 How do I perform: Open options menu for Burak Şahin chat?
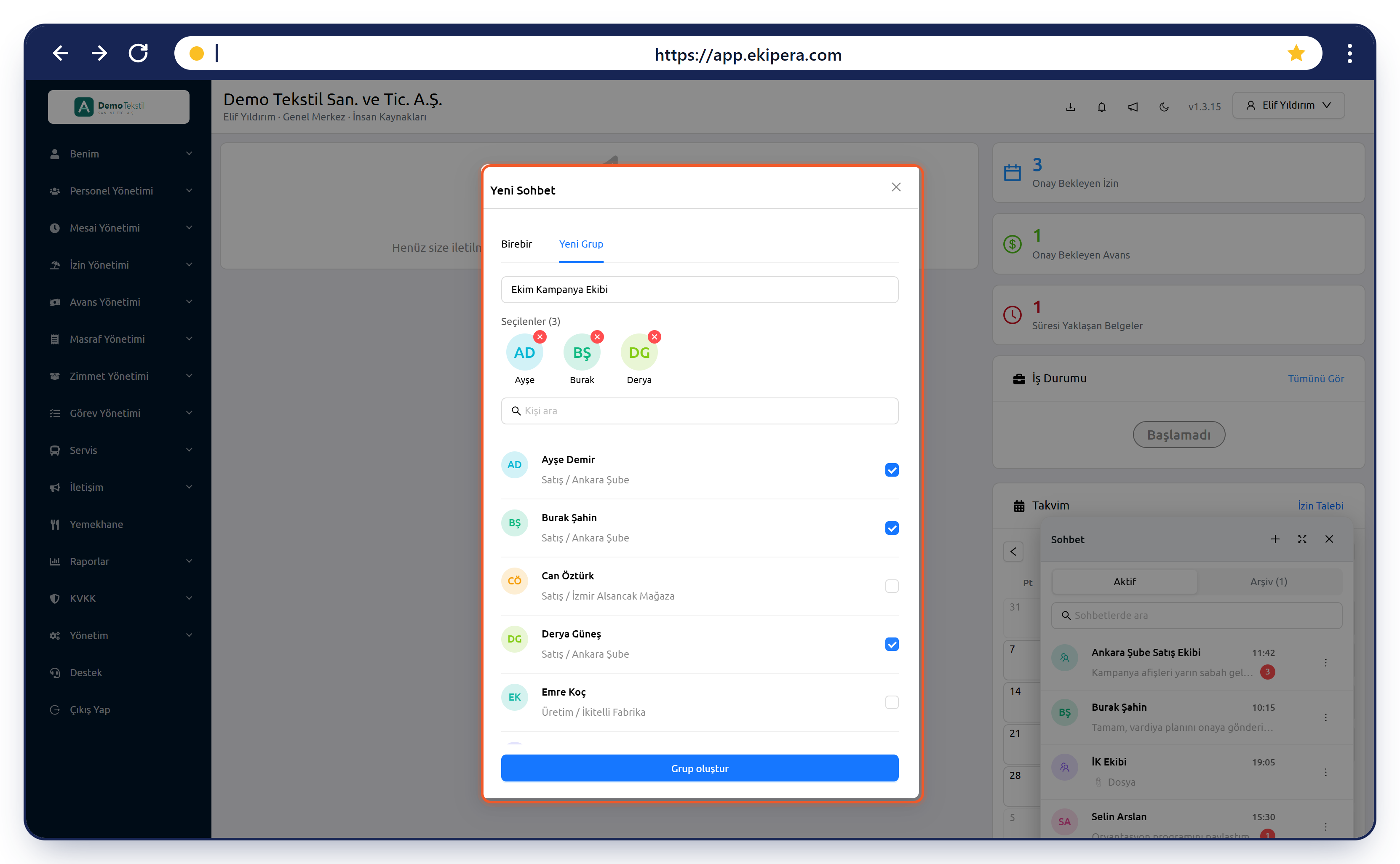(1325, 717)
